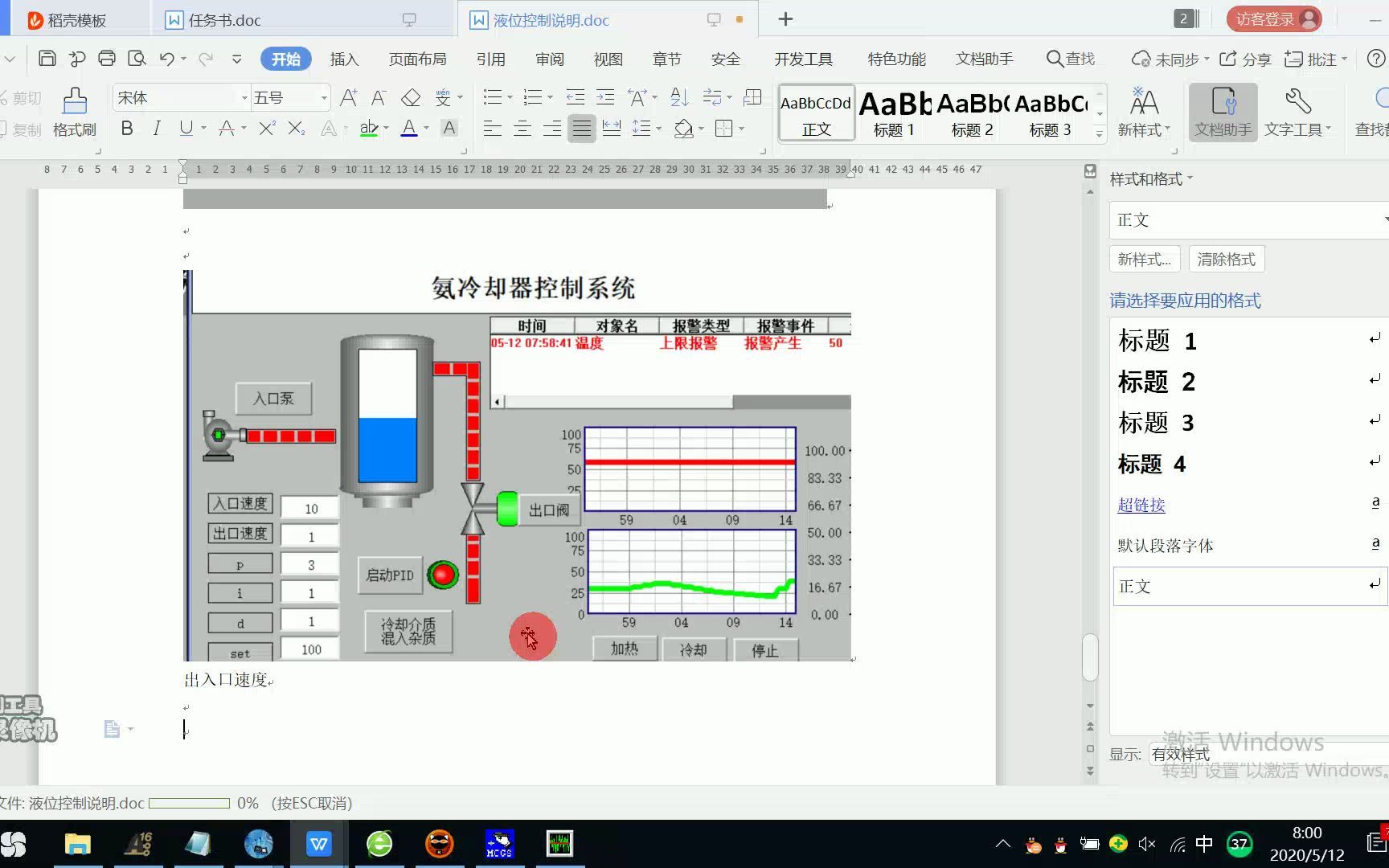Open font name dropdown (宋体)
This screenshot has height=868, width=1389.
pyautogui.click(x=244, y=98)
